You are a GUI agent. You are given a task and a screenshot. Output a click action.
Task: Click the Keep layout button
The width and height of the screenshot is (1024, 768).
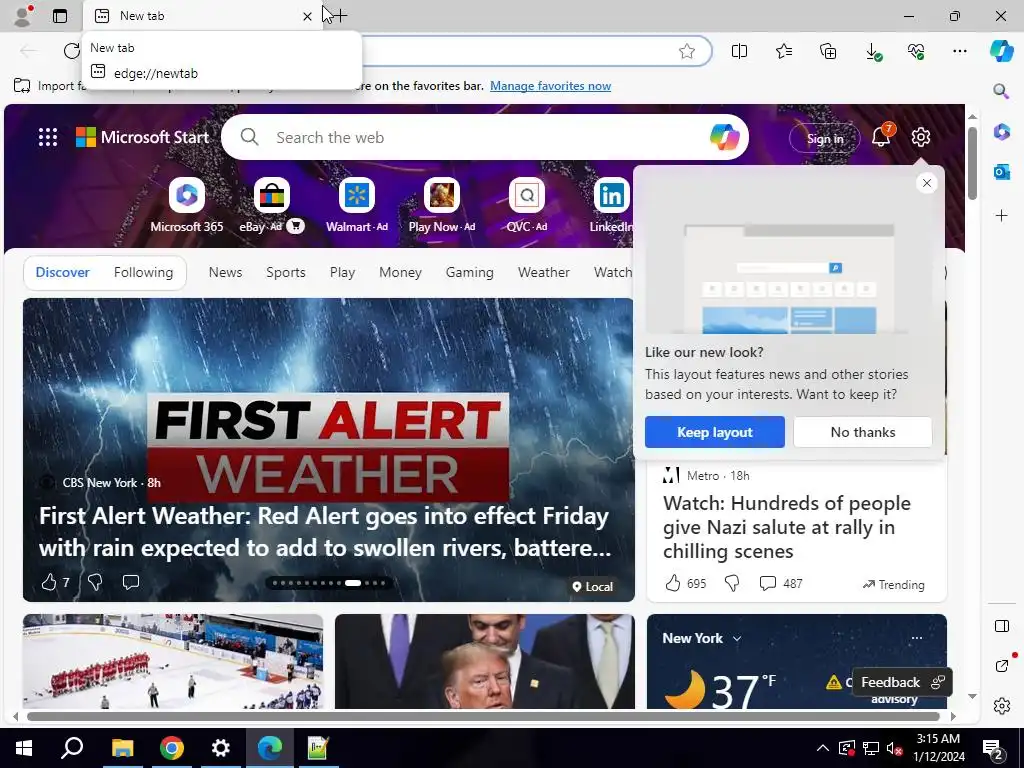tap(714, 432)
